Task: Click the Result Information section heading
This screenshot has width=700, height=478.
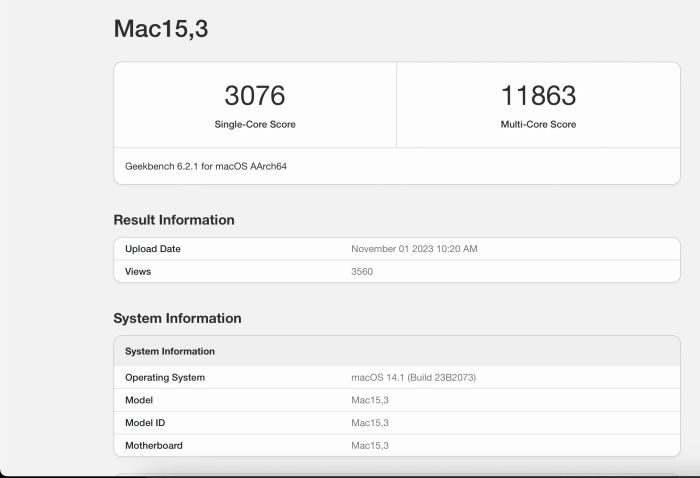Action: [x=174, y=220]
